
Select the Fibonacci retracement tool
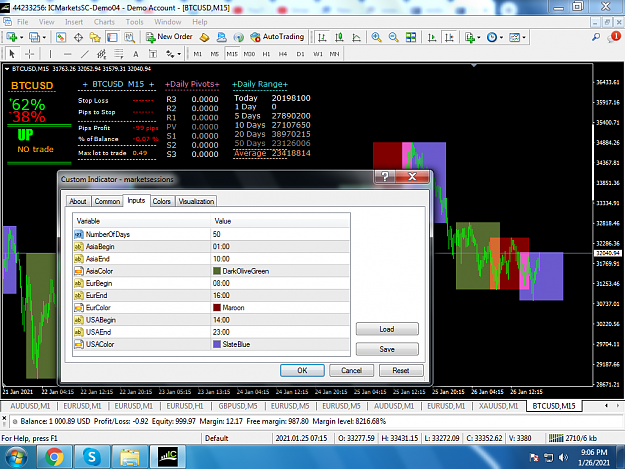(119, 54)
